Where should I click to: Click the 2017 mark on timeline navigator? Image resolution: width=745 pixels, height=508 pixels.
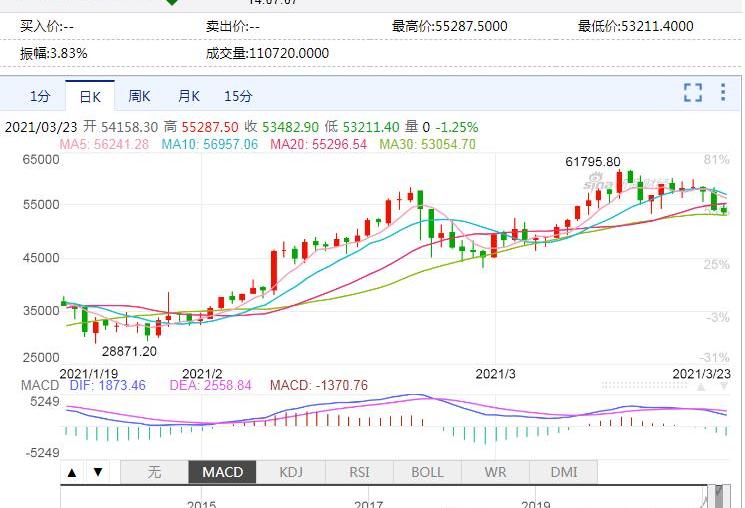click(x=369, y=503)
